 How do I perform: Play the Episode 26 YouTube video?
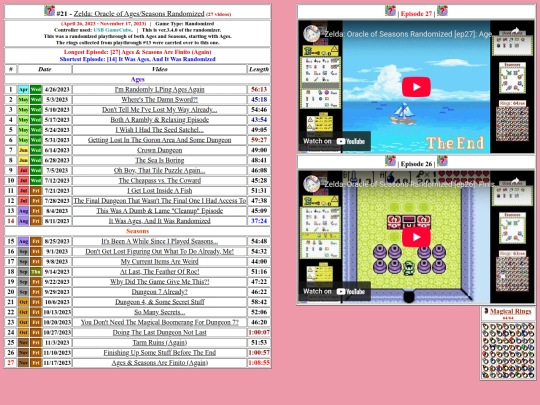(416, 237)
